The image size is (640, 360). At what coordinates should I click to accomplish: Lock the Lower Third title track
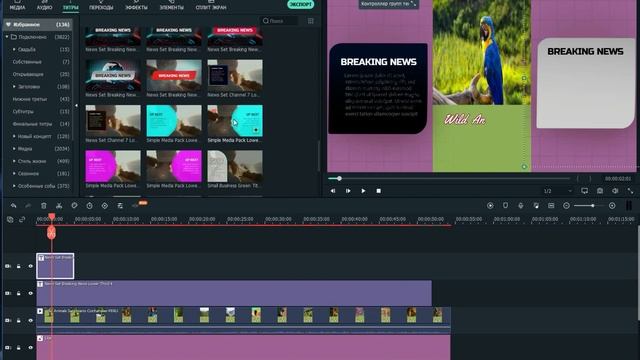coord(18,293)
